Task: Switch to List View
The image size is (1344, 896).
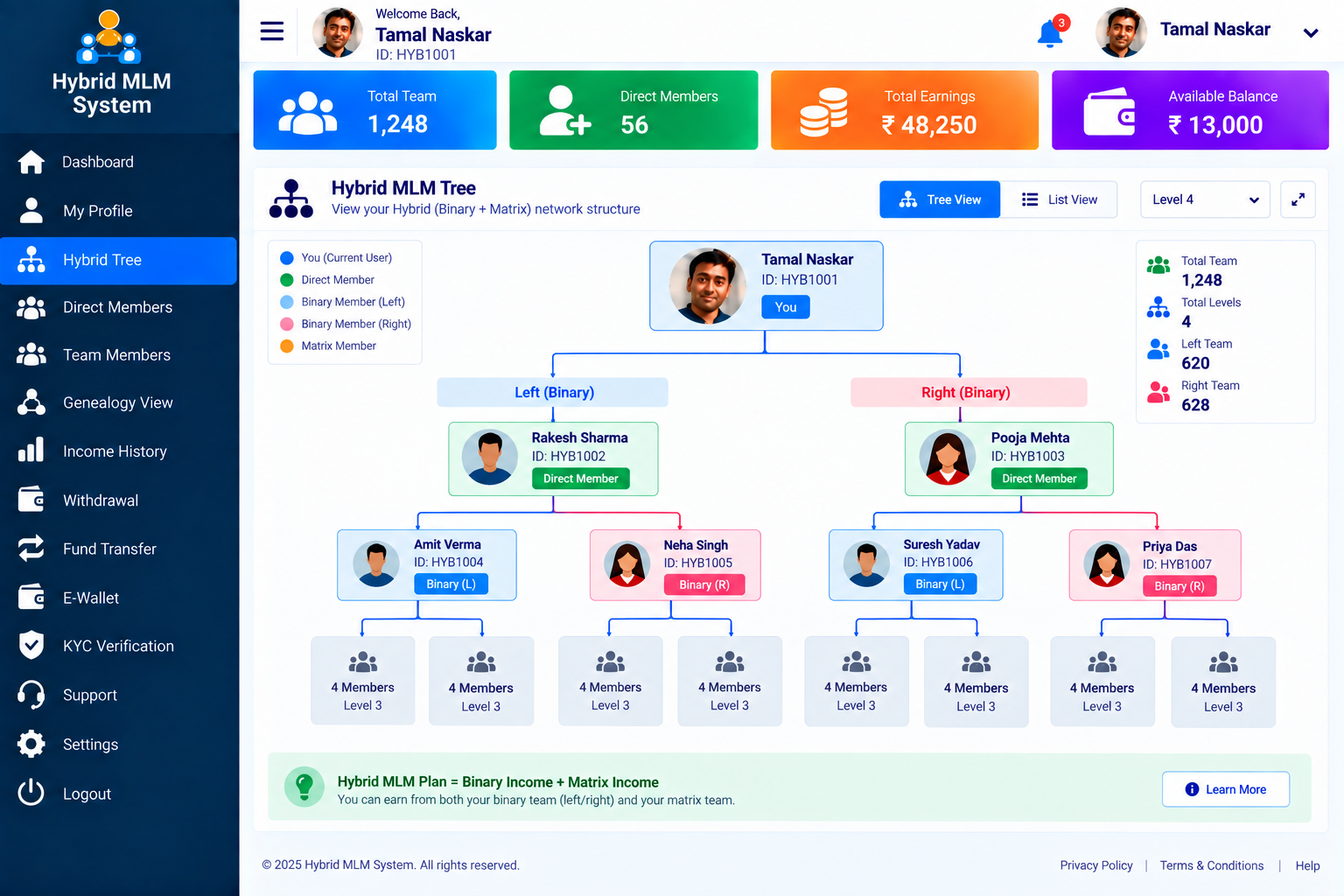Action: click(x=1059, y=199)
